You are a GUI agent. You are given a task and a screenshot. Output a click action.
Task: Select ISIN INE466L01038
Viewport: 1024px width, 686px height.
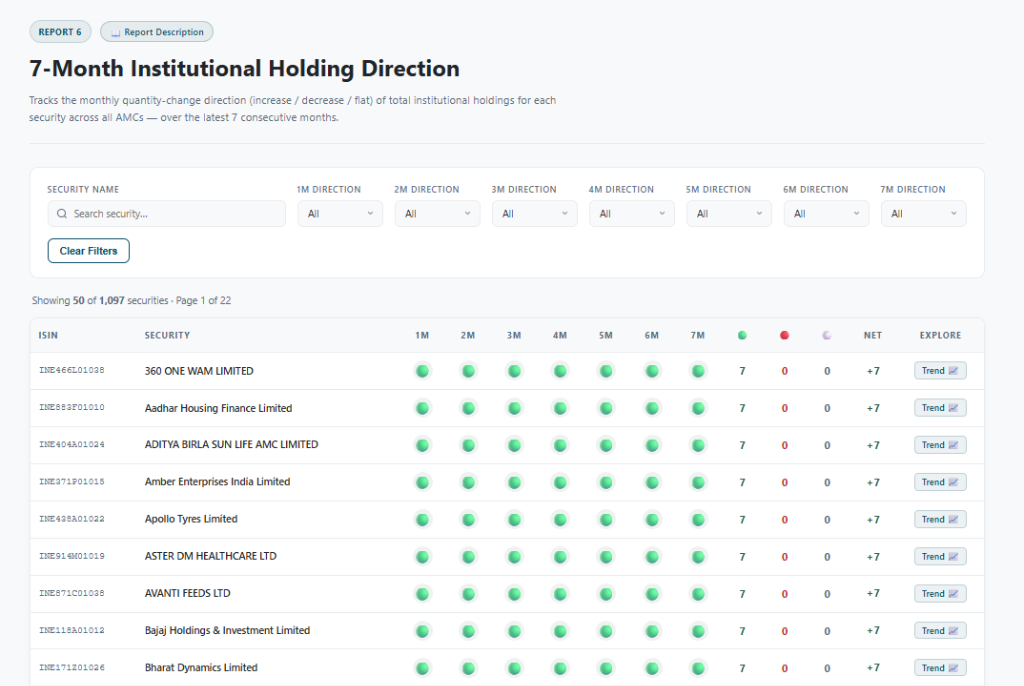72,370
